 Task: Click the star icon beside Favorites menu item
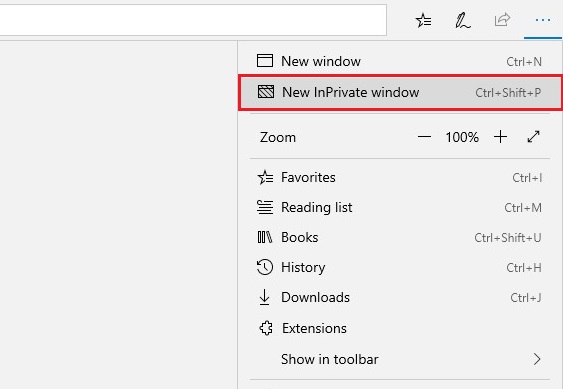pyautogui.click(x=265, y=177)
